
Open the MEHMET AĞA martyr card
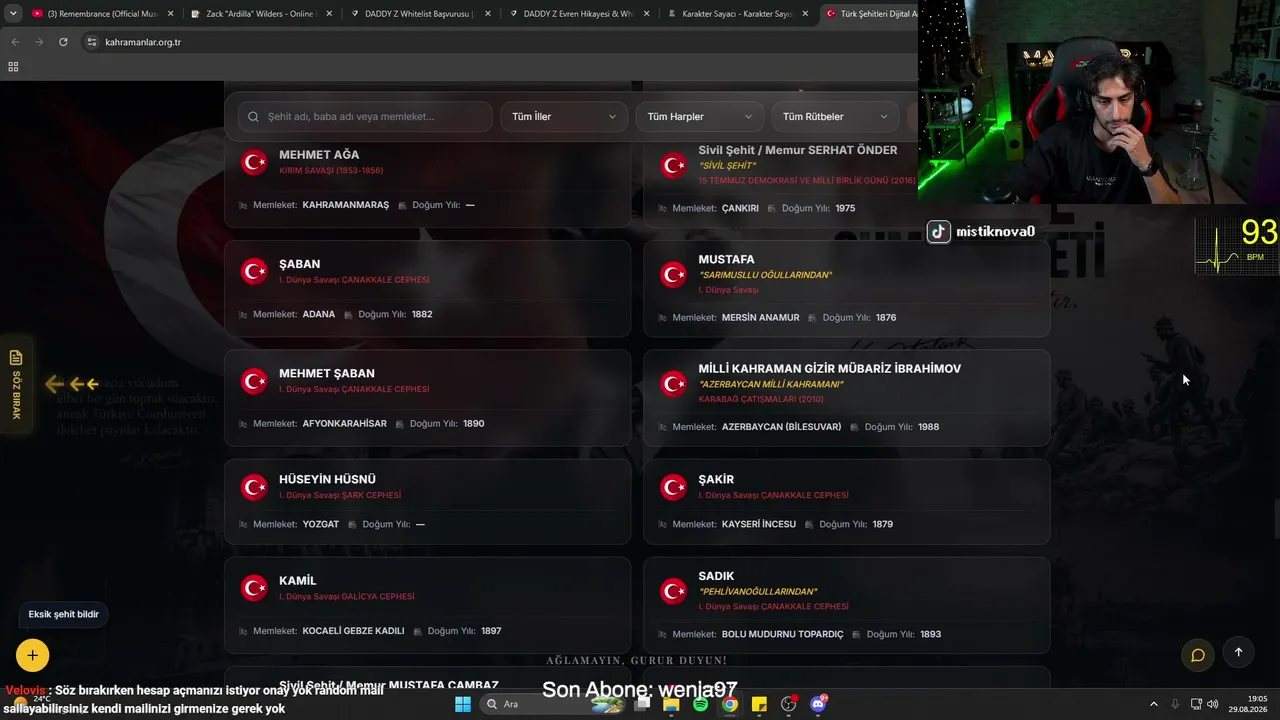click(428, 183)
